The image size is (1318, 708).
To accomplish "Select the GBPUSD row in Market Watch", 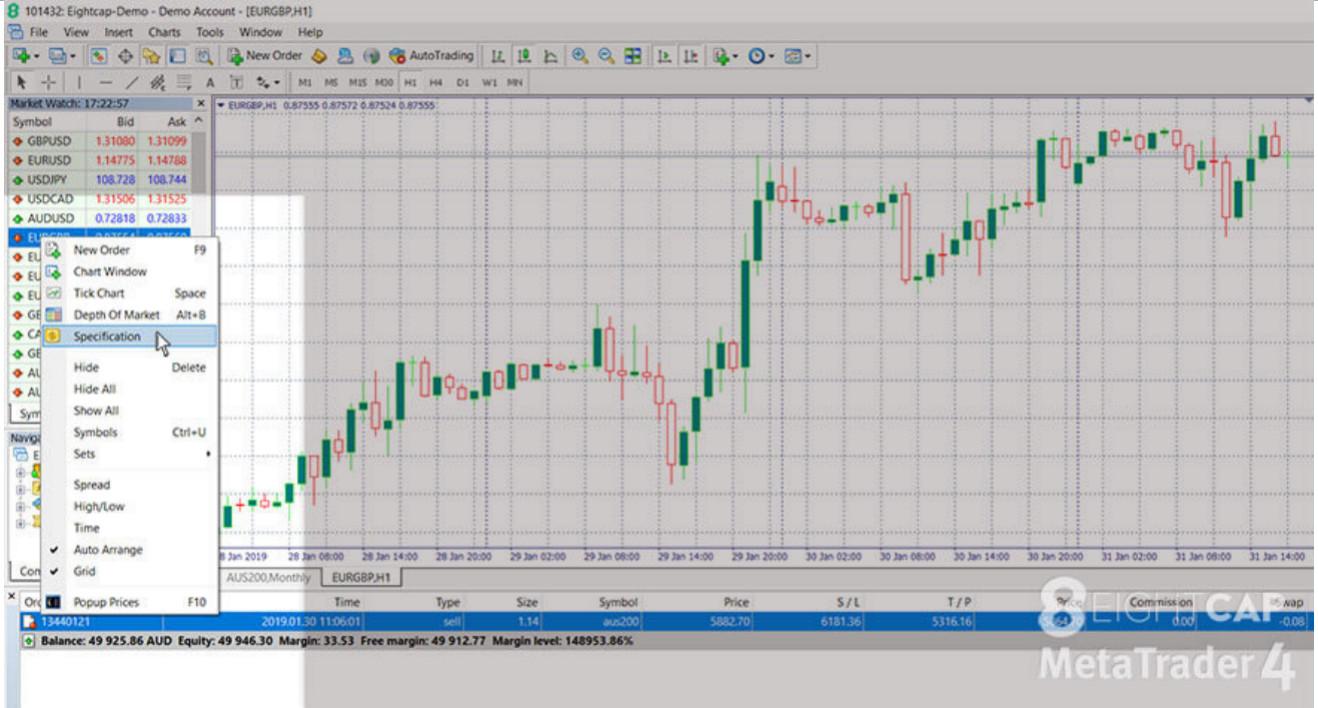I will coord(50,141).
